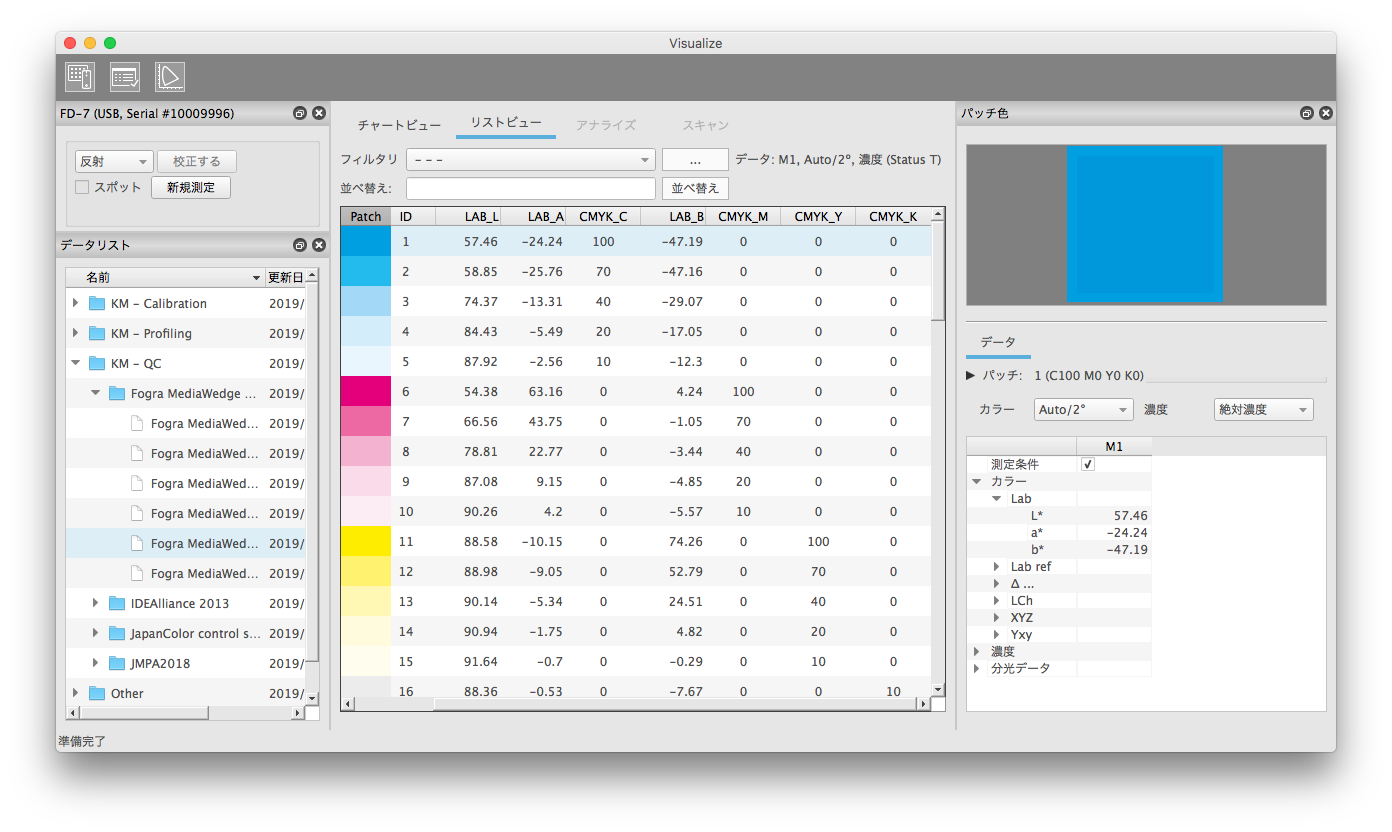Expand the XYZ row
The width and height of the screenshot is (1392, 832).
pyautogui.click(x=997, y=618)
